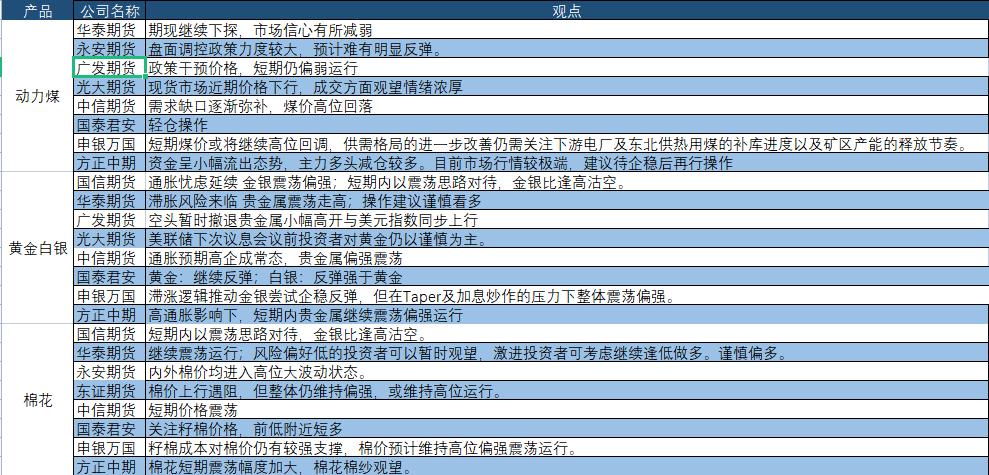Image resolution: width=989 pixels, height=475 pixels.
Task: Click 东证期货 in the 棉花 section
Action: [110, 390]
